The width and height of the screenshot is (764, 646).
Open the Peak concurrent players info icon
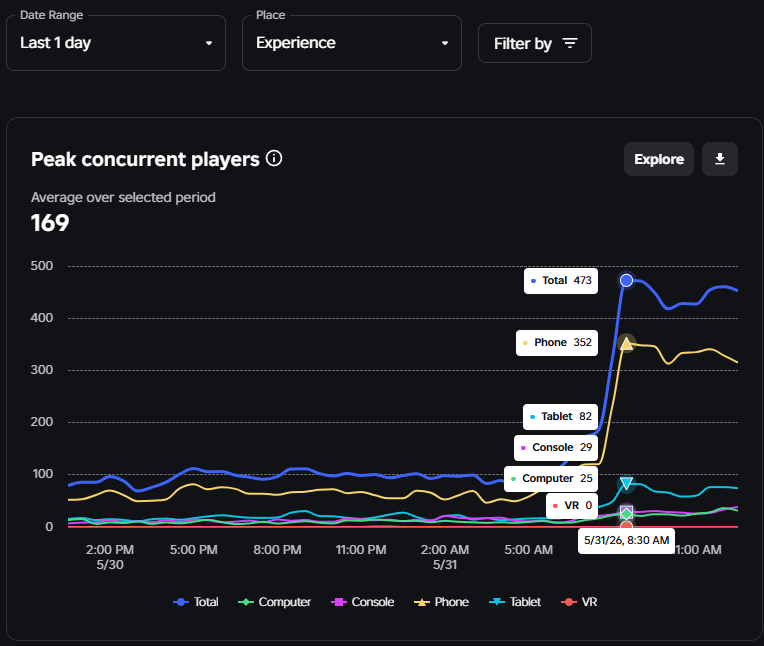(274, 158)
